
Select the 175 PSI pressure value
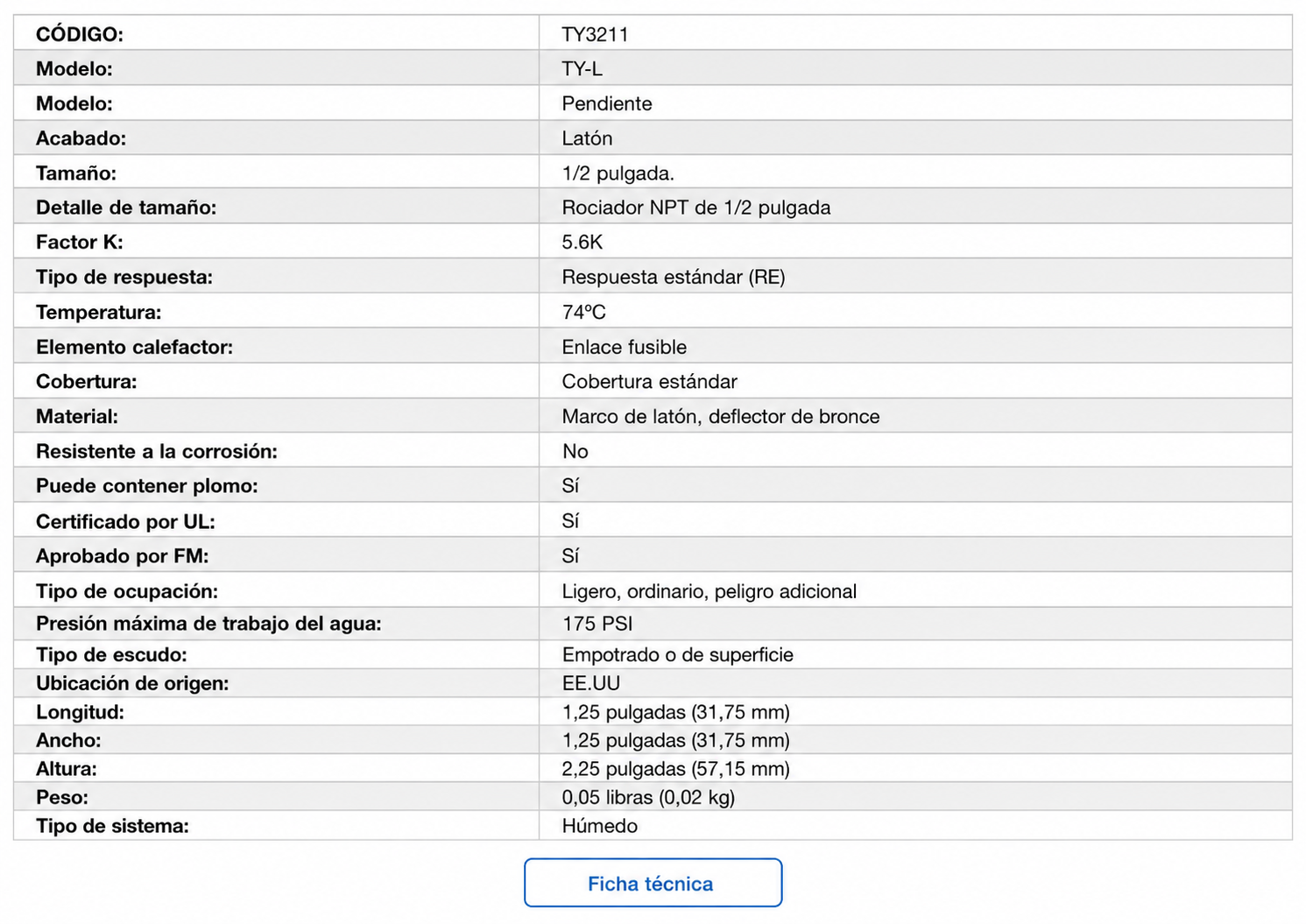click(x=597, y=624)
